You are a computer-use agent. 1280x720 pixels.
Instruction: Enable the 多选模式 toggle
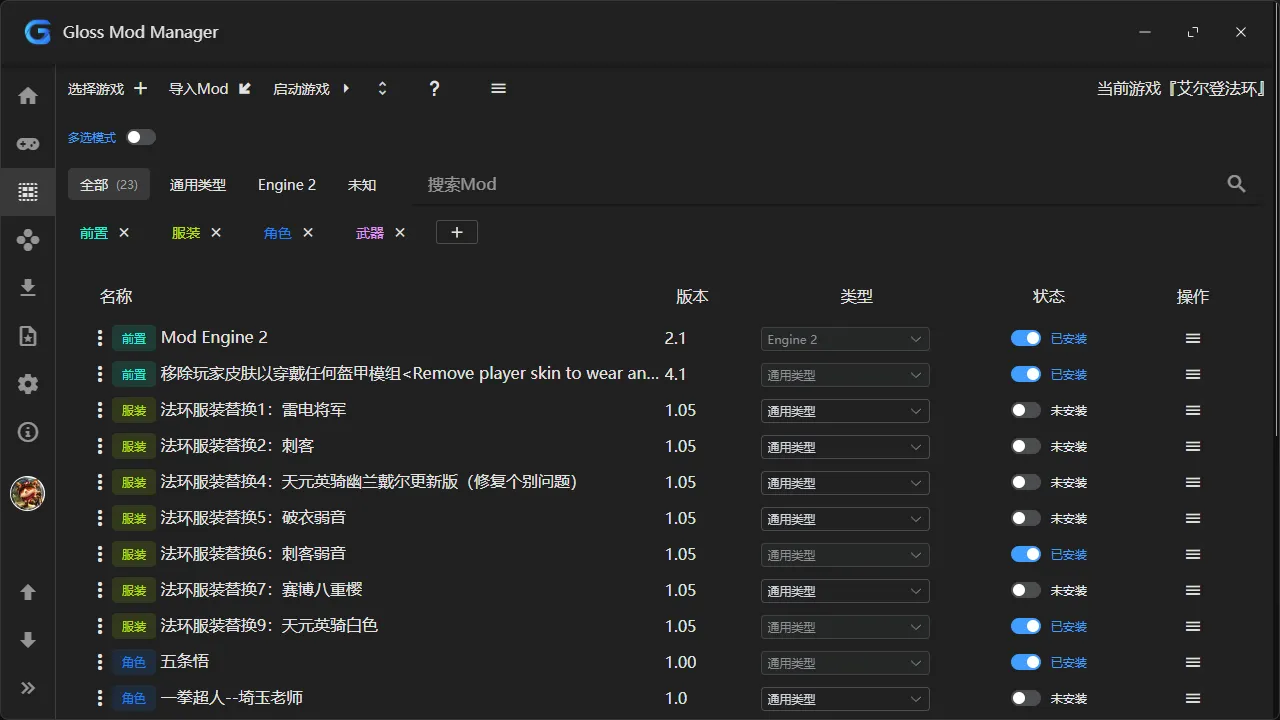(139, 137)
